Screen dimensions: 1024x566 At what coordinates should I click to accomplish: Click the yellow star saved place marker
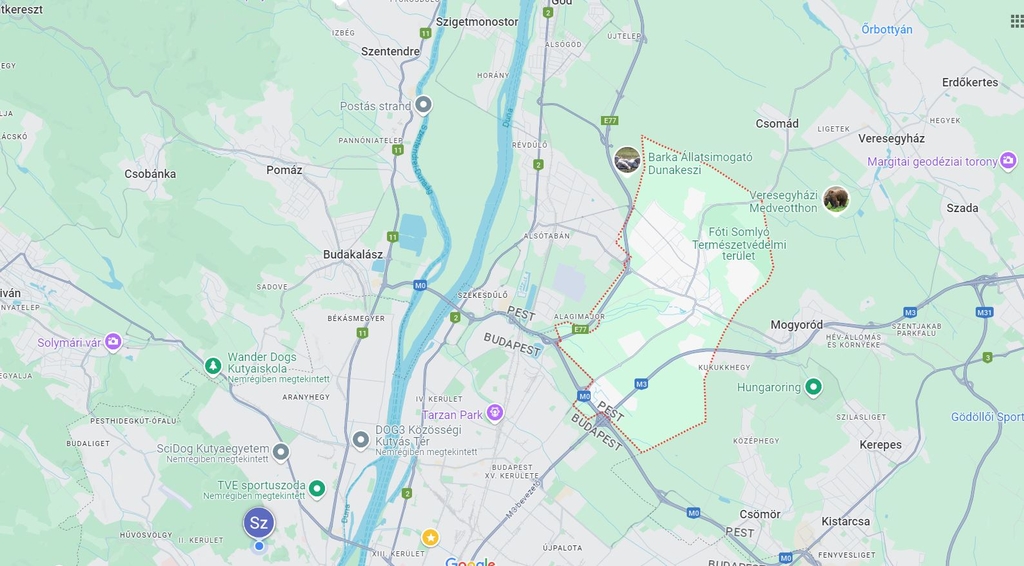click(x=430, y=537)
